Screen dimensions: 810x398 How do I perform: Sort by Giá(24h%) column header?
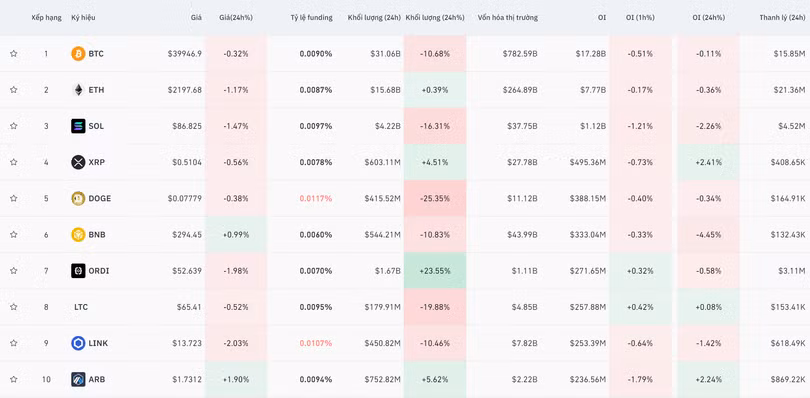point(236,18)
